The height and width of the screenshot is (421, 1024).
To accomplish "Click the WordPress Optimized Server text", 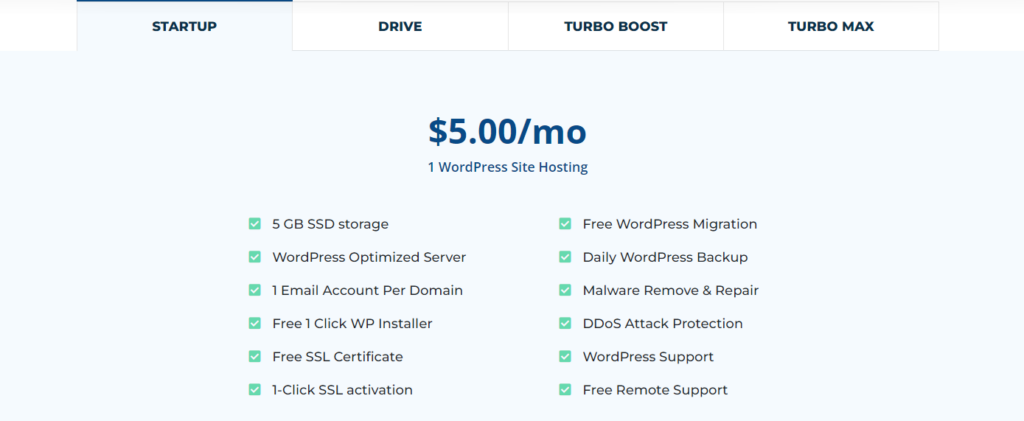I will click(x=369, y=258).
